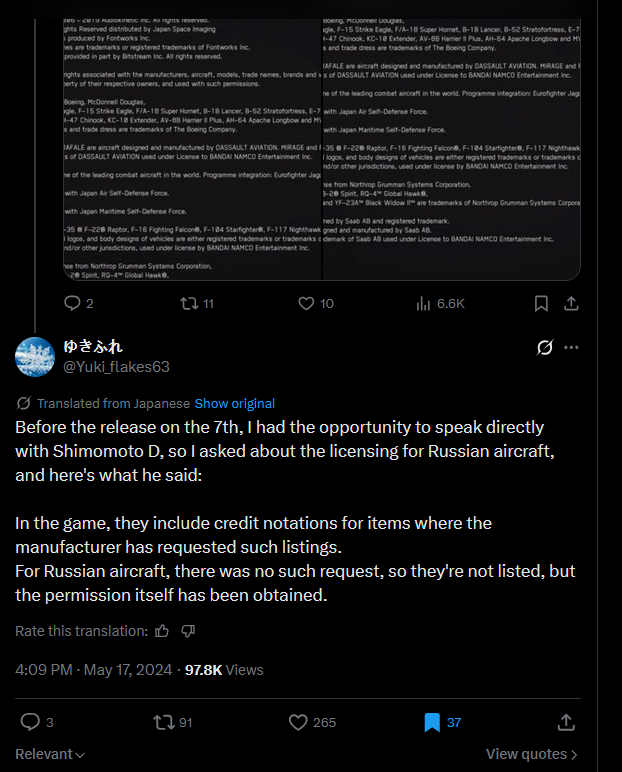
Task: Click the Grok explain icon beside the username
Action: (545, 347)
